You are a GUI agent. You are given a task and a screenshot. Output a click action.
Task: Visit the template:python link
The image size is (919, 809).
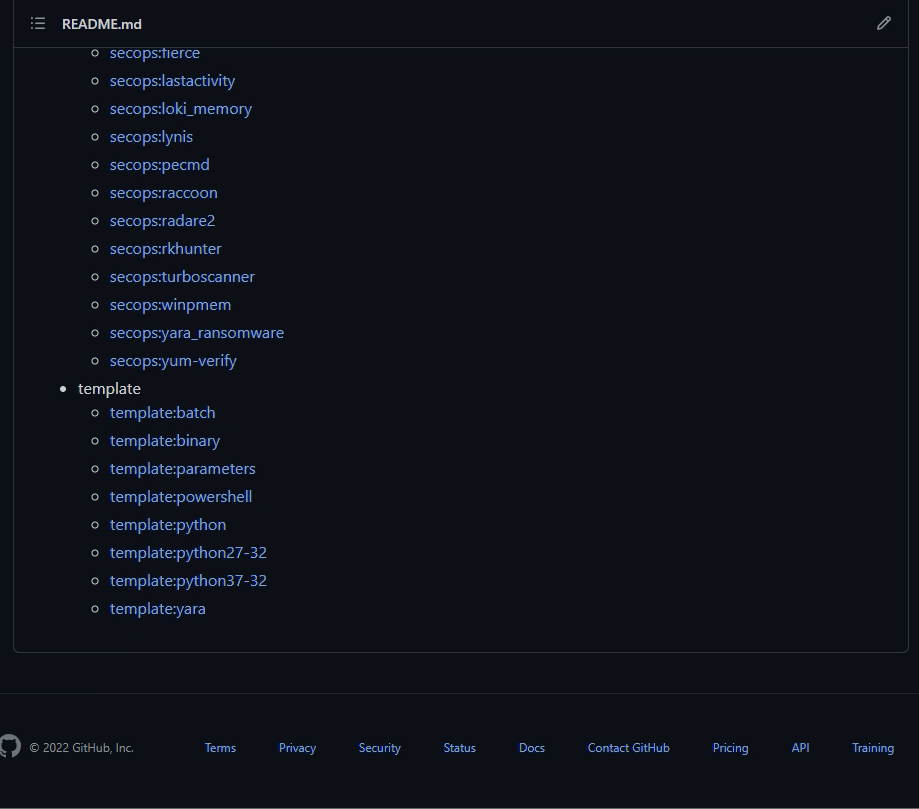[x=168, y=525]
